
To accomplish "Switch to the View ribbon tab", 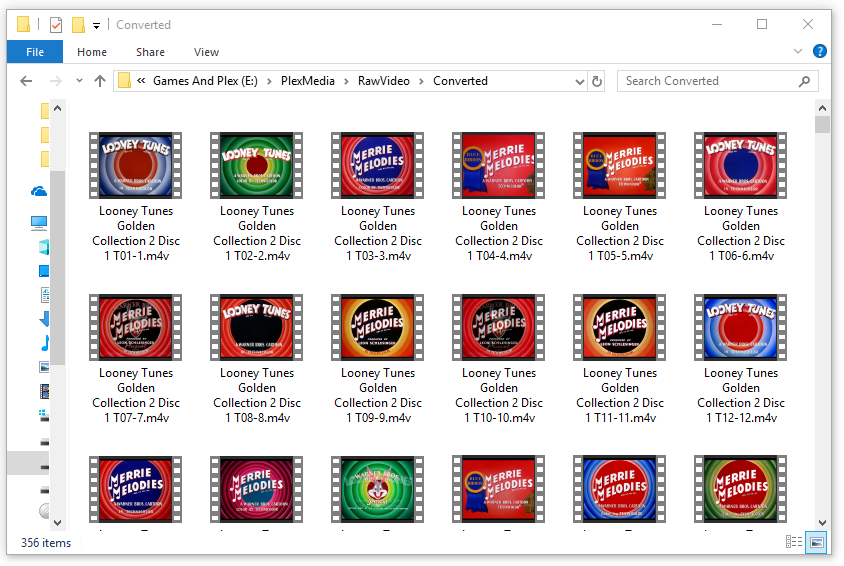I will tap(206, 52).
